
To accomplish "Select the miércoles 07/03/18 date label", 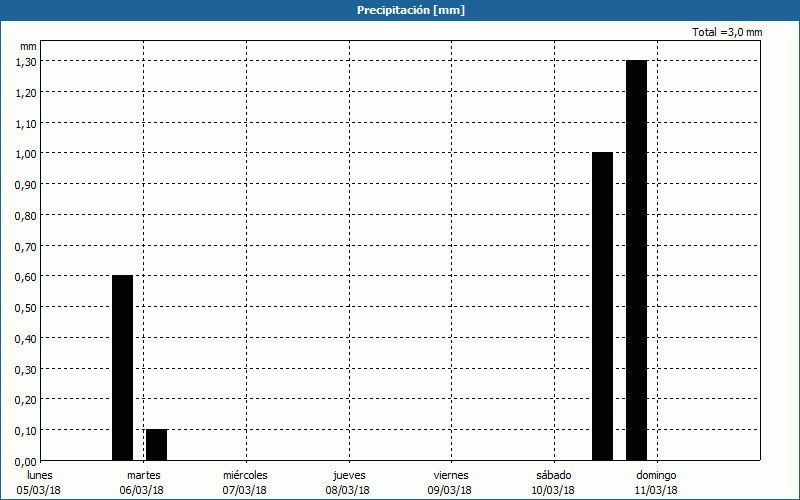I will (245, 482).
